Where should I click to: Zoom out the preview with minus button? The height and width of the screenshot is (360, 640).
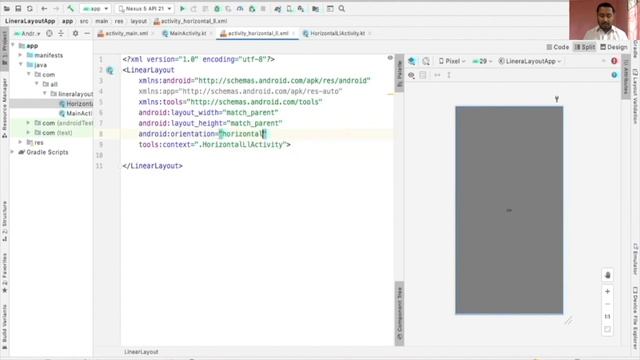pyautogui.click(x=607, y=304)
